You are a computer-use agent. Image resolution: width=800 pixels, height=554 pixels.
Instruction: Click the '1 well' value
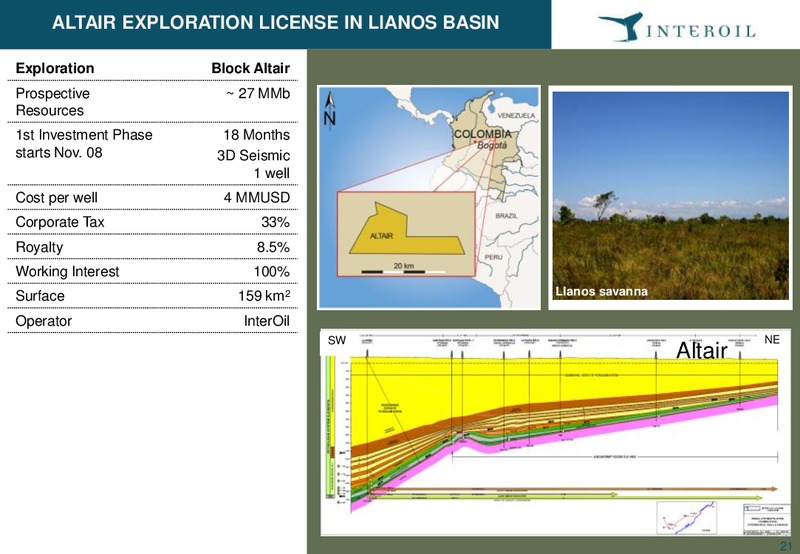pos(272,173)
